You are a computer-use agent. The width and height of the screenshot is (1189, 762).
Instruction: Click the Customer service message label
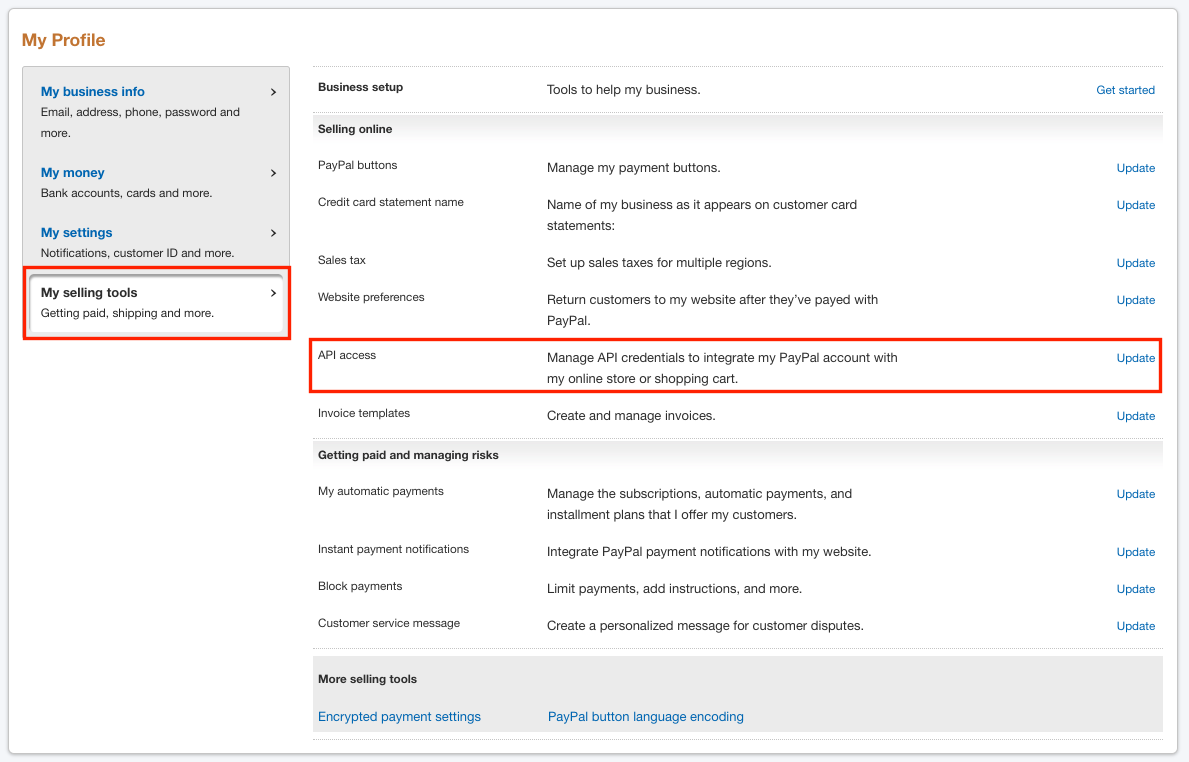coord(388,623)
